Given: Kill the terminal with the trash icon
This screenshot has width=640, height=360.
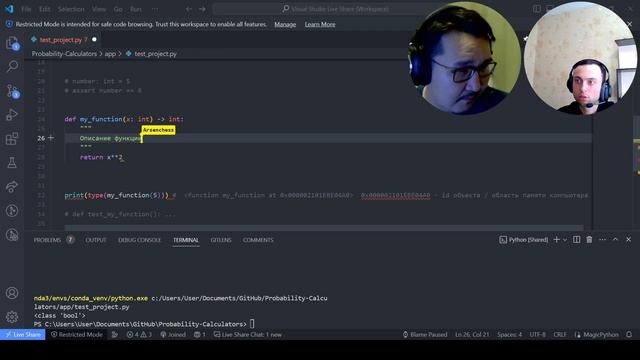Looking at the screenshot, I should click(x=589, y=240).
